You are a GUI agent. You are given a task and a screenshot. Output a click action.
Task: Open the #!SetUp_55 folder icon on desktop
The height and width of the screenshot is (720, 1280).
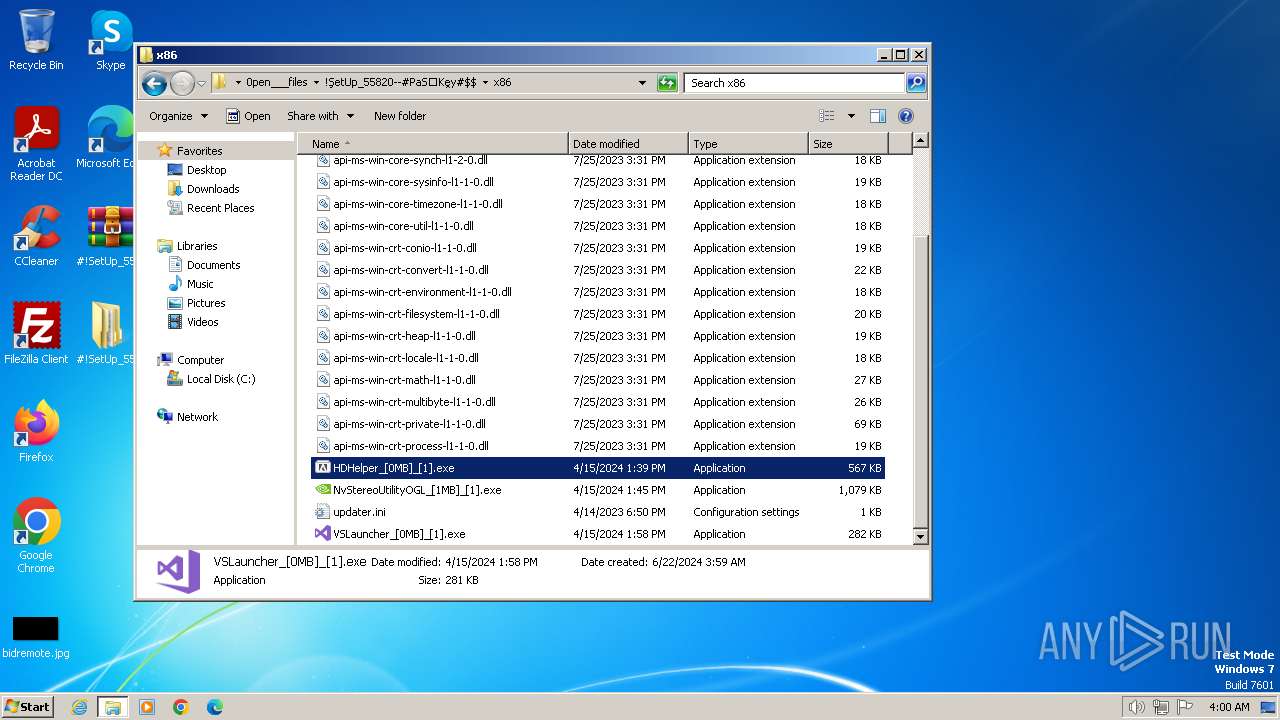point(108,334)
